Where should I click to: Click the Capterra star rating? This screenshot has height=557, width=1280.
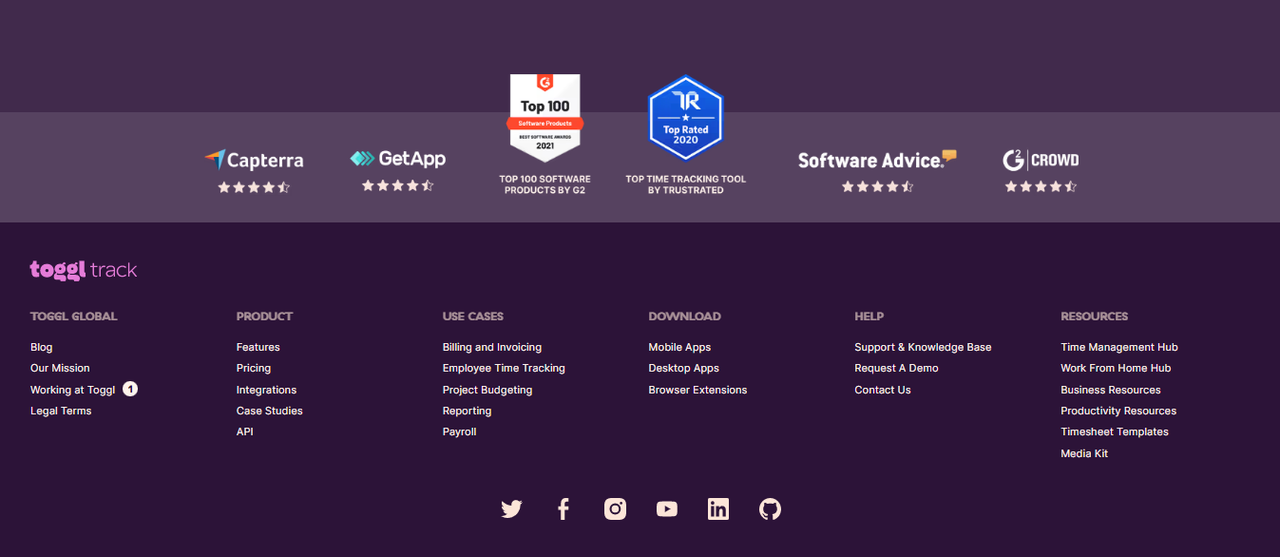[254, 187]
